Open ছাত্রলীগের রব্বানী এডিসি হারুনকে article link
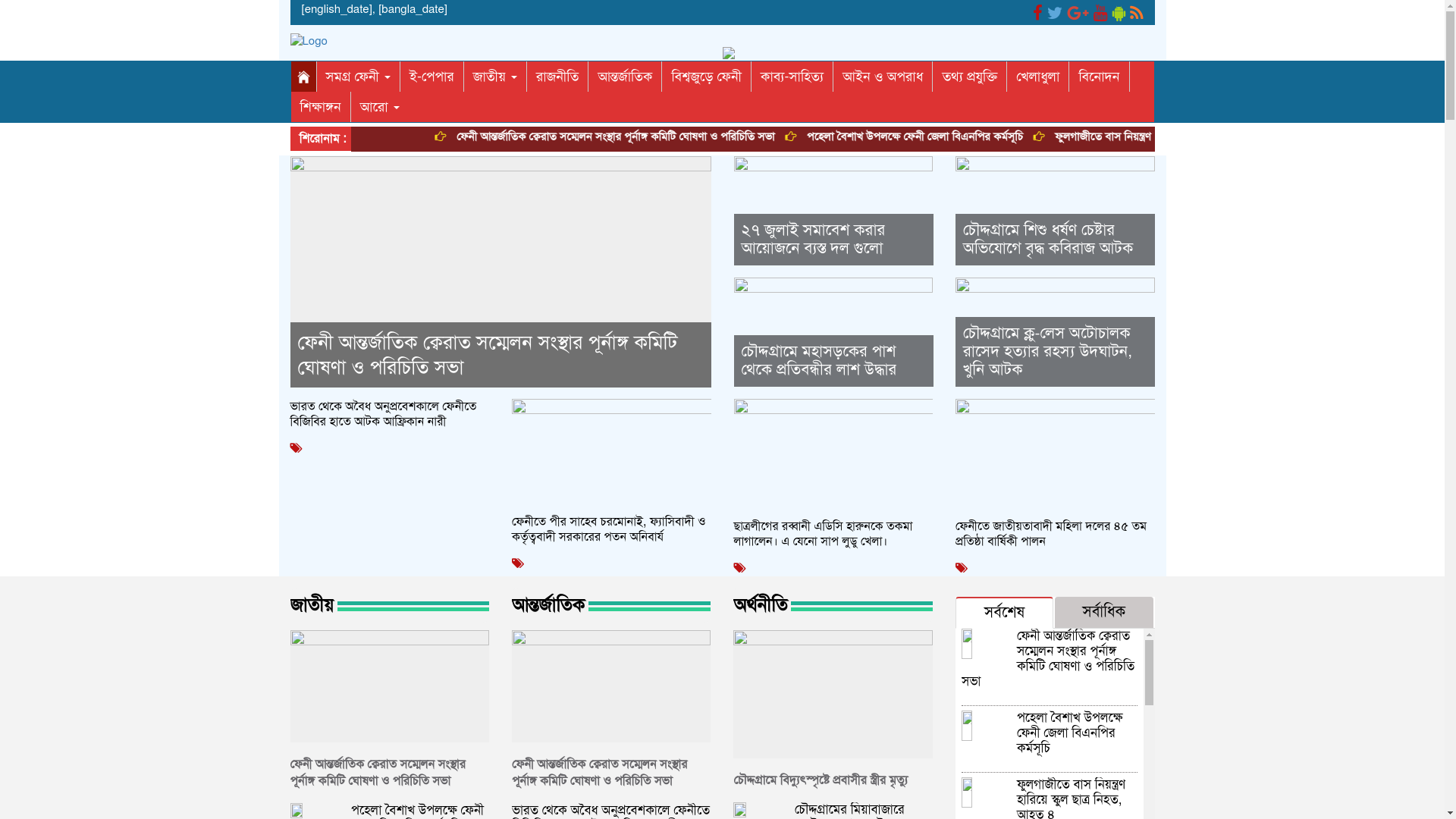 tap(823, 534)
